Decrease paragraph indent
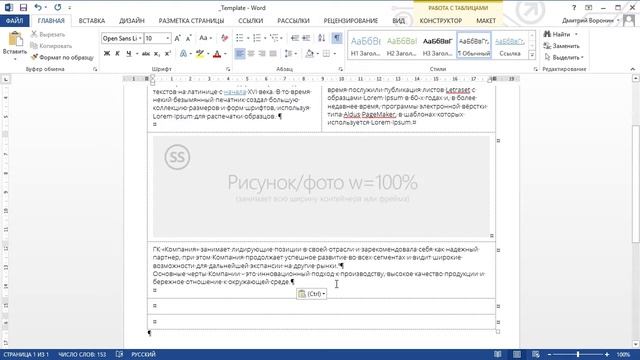The width and height of the screenshot is (640, 360). (x=295, y=38)
